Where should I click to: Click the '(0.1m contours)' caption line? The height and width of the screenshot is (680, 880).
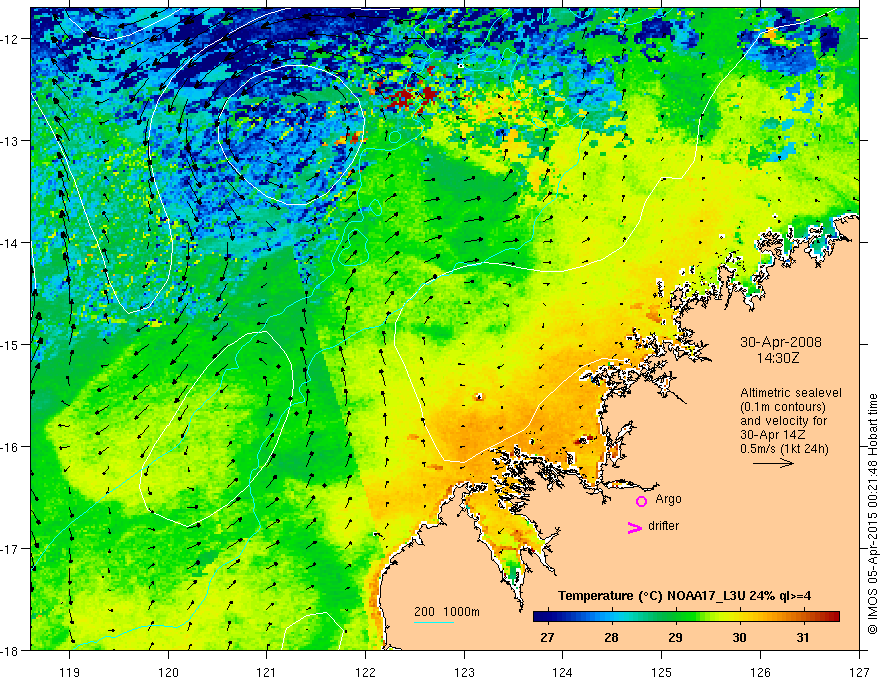click(x=782, y=407)
